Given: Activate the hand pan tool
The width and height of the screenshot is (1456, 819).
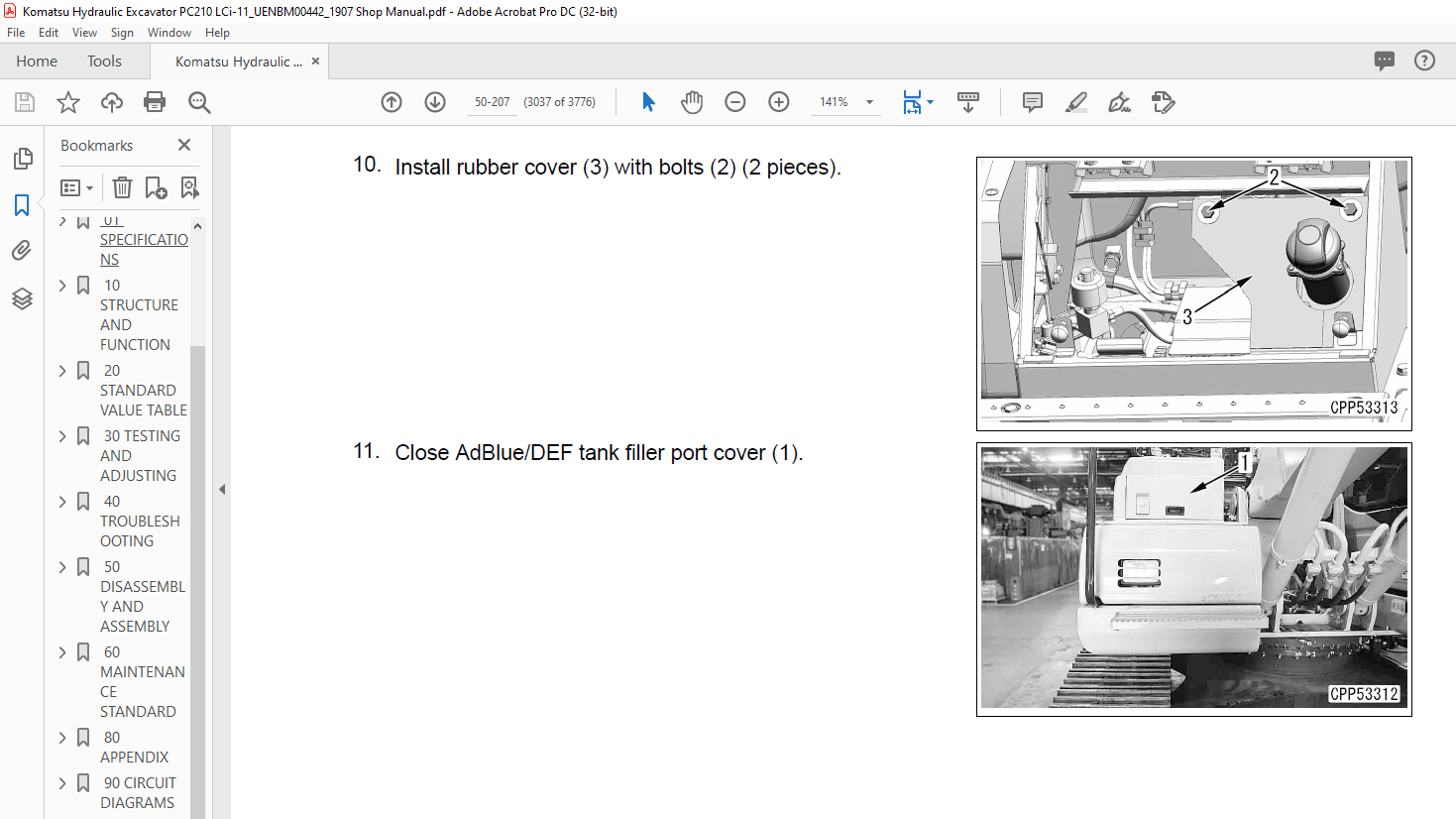Looking at the screenshot, I should click(x=692, y=102).
